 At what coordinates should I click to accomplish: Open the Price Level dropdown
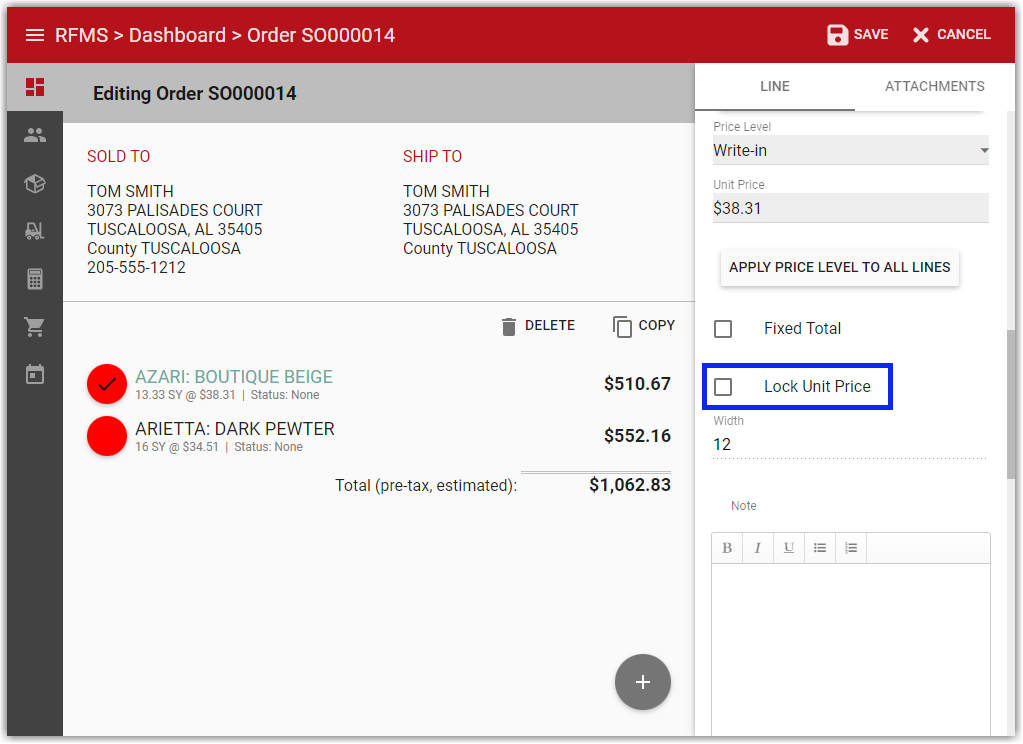(849, 150)
